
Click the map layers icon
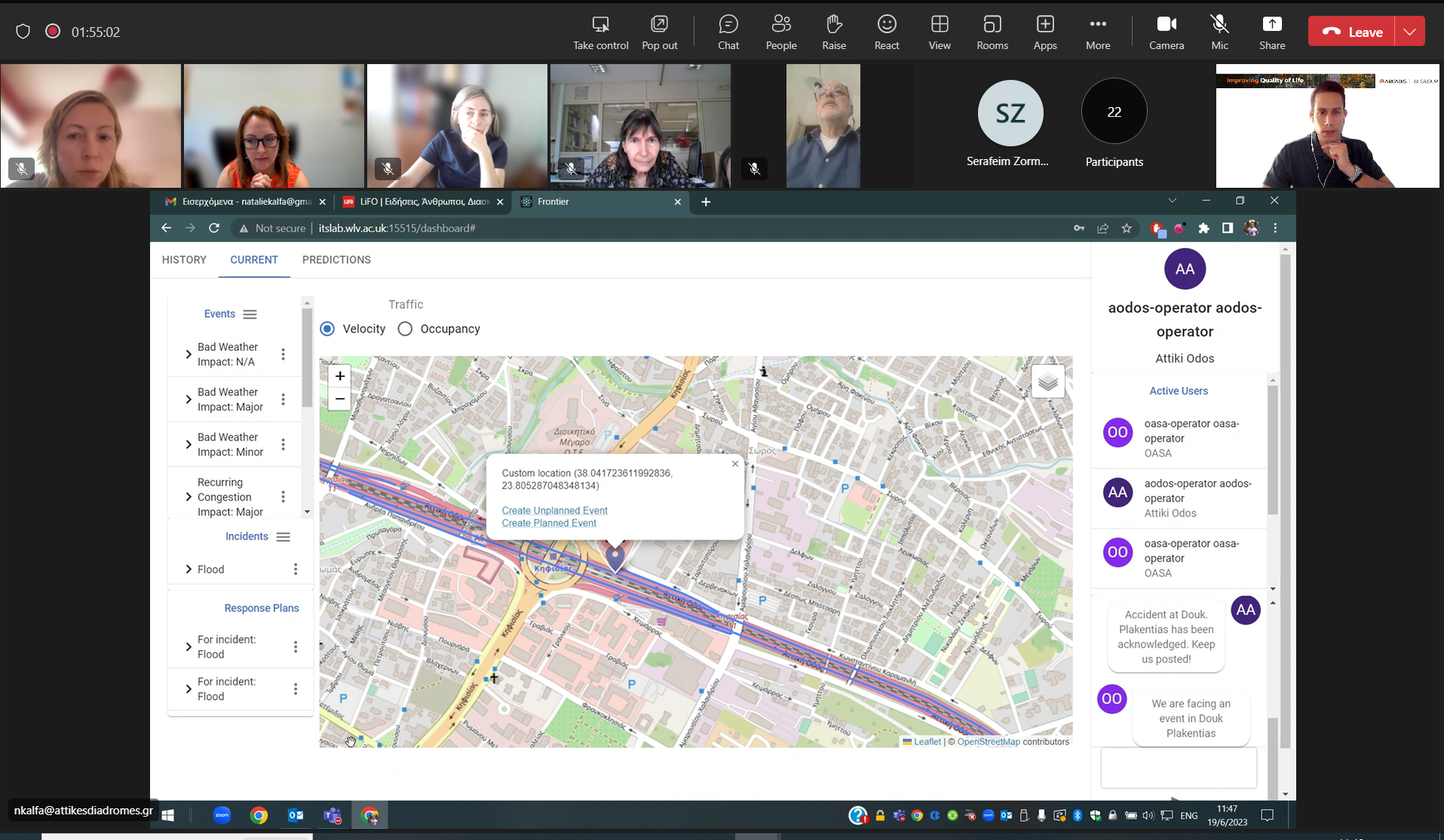(x=1047, y=382)
